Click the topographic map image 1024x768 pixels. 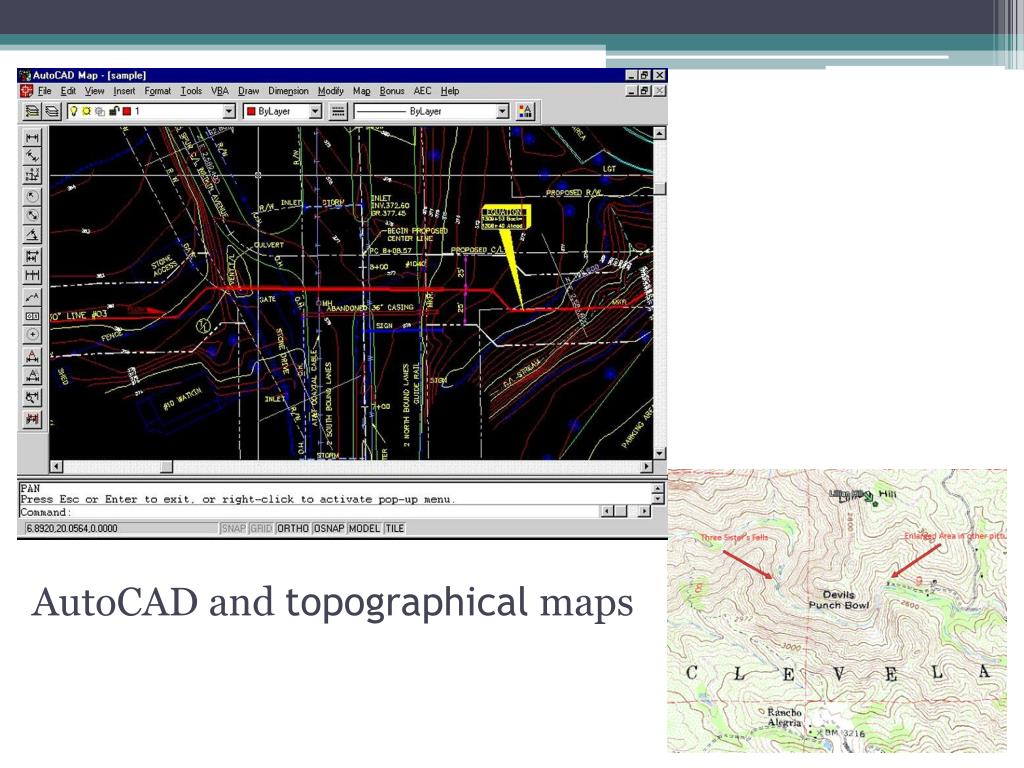tap(837, 611)
